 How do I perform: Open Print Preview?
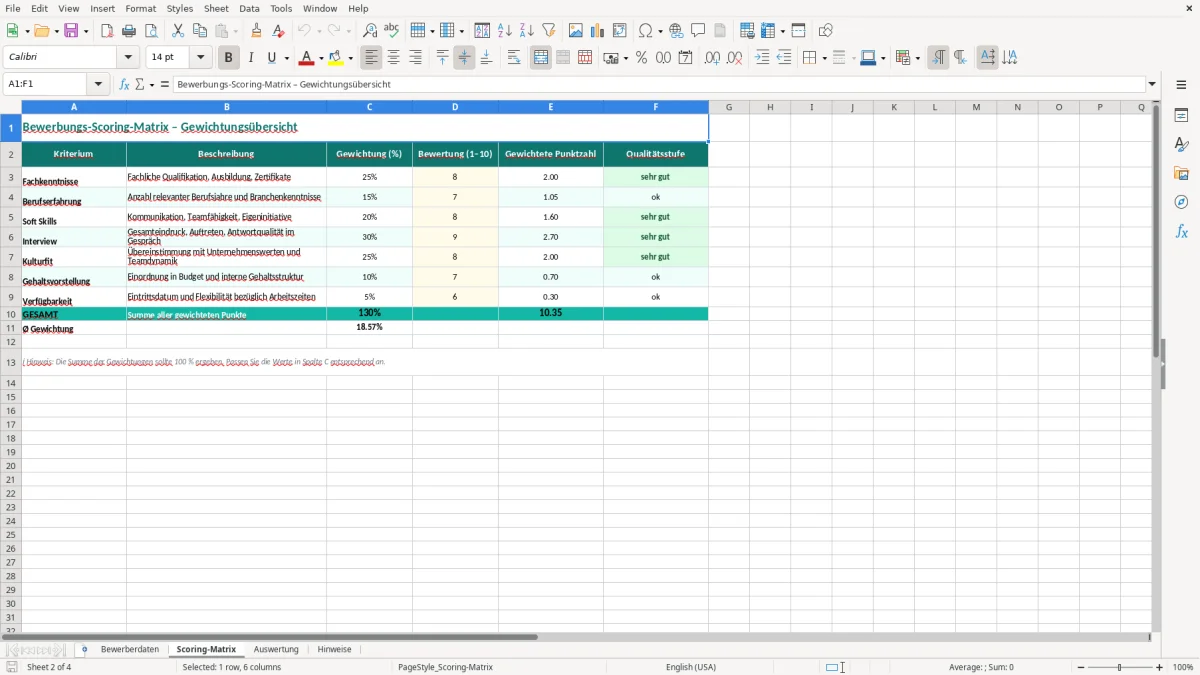[151, 31]
